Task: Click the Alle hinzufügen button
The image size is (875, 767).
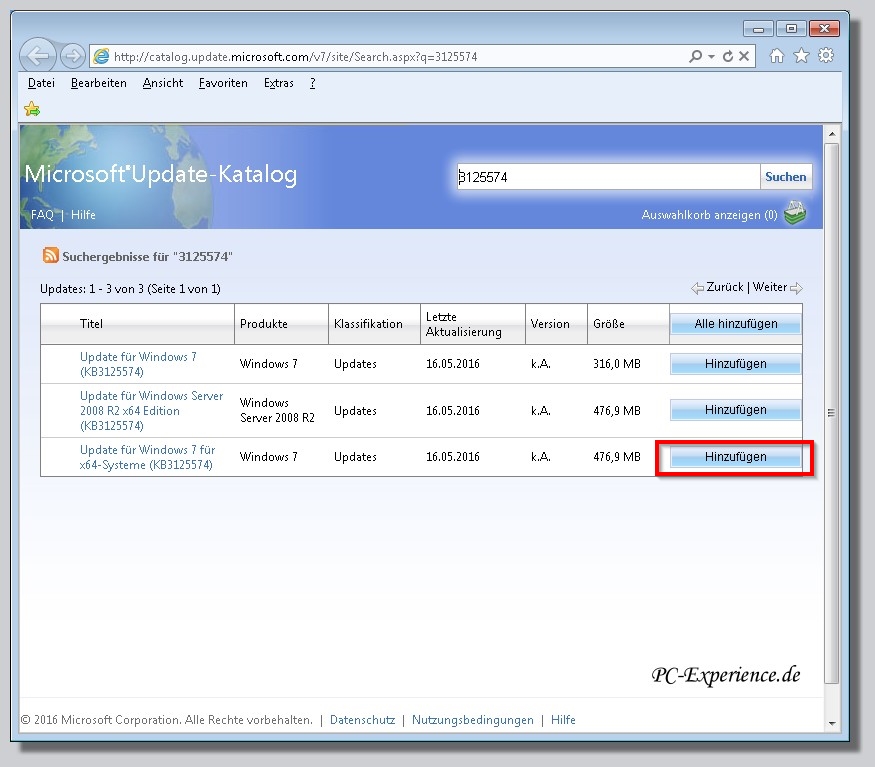Action: coord(735,324)
